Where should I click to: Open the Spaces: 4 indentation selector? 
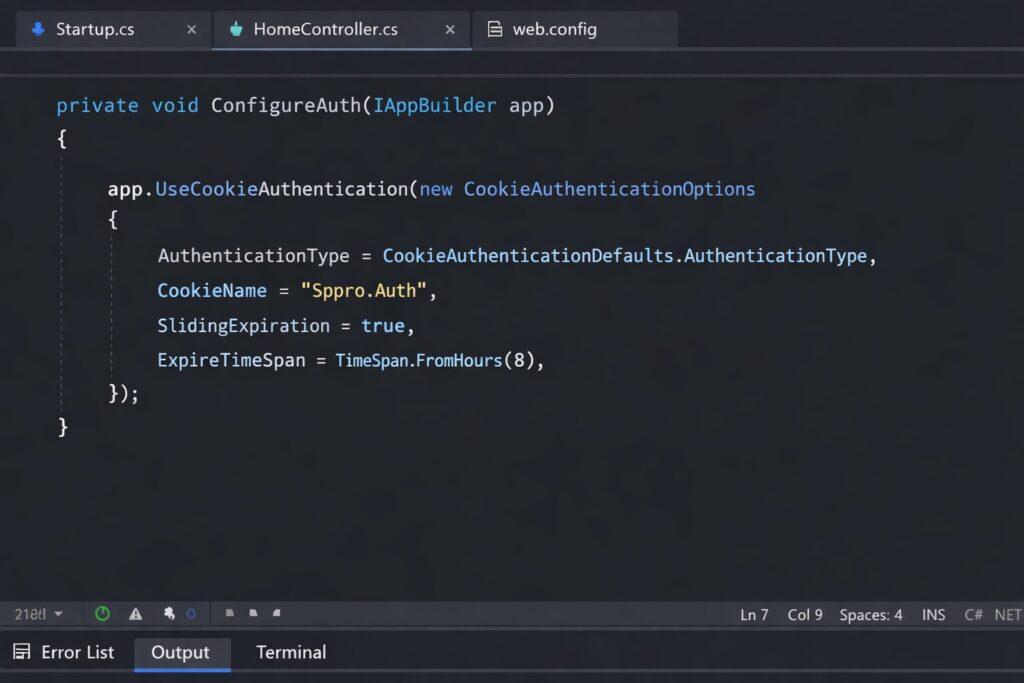coord(870,615)
